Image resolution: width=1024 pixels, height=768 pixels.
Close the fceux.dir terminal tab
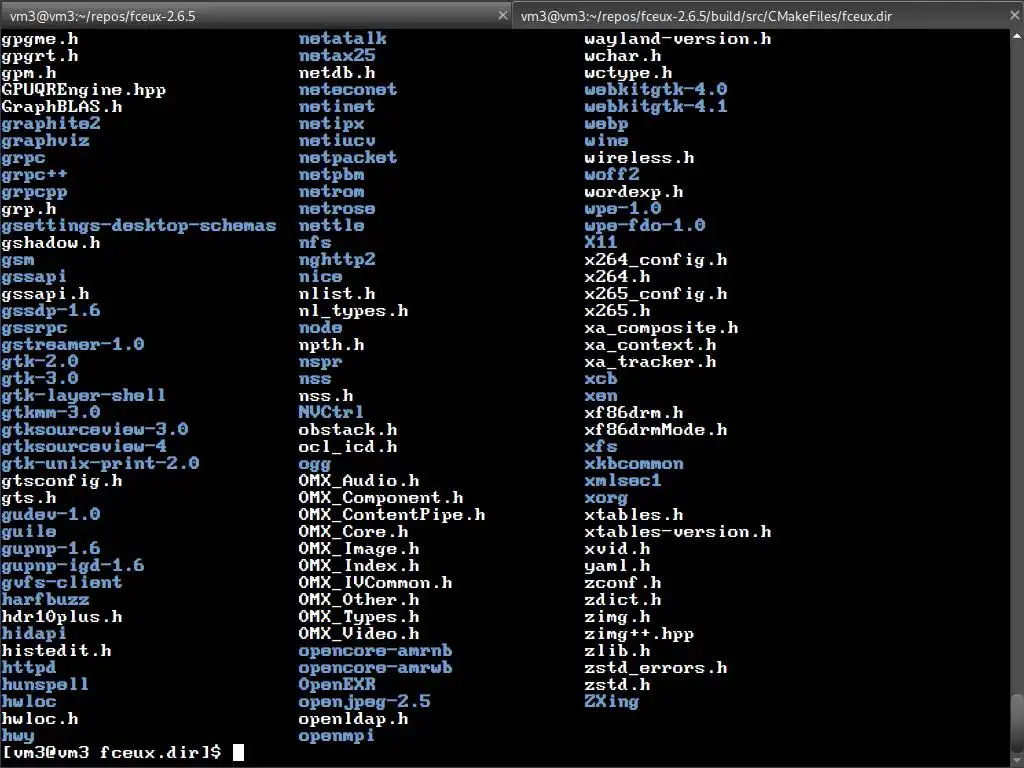point(1014,15)
